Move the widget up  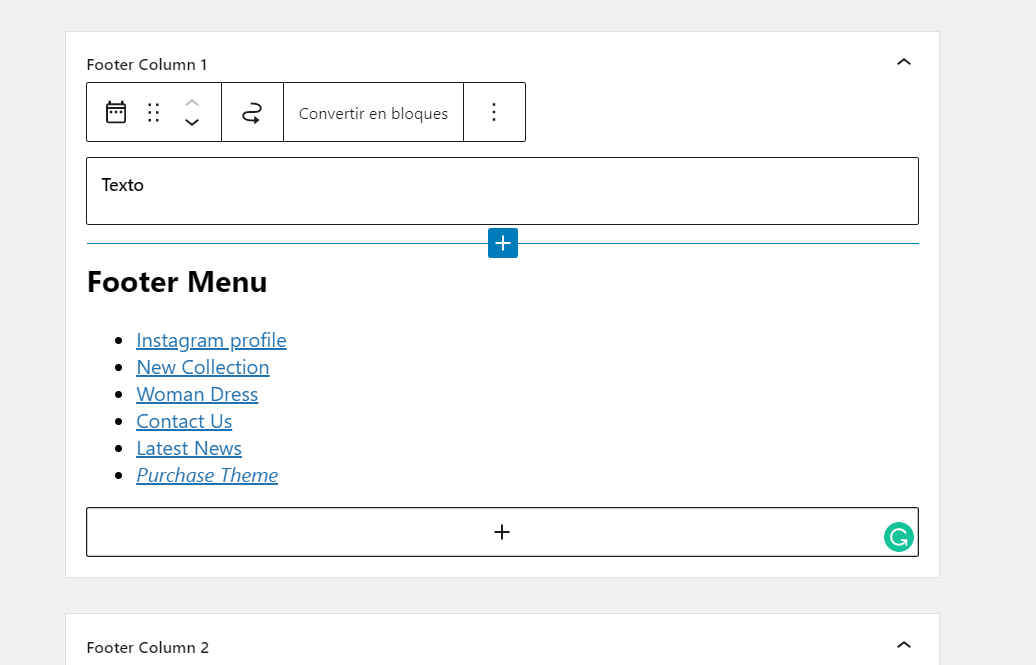click(x=192, y=102)
